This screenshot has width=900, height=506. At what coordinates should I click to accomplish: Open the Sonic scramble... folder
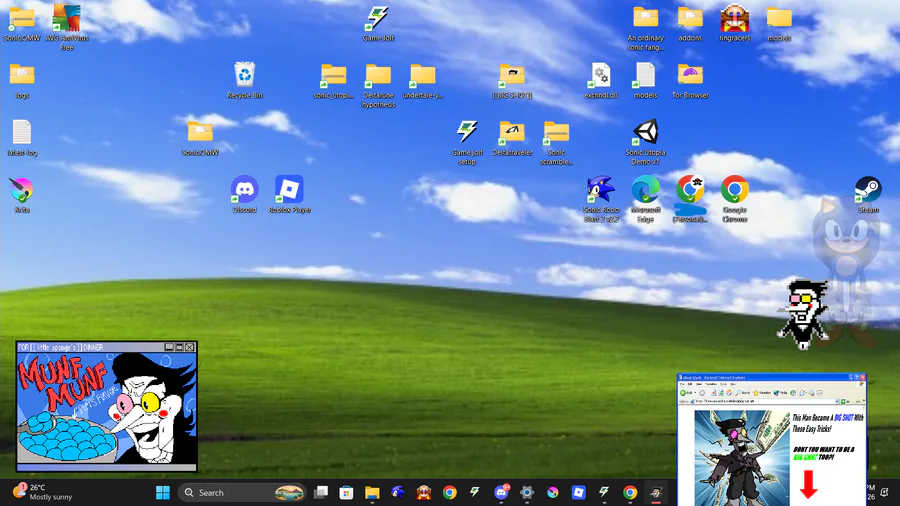(556, 142)
